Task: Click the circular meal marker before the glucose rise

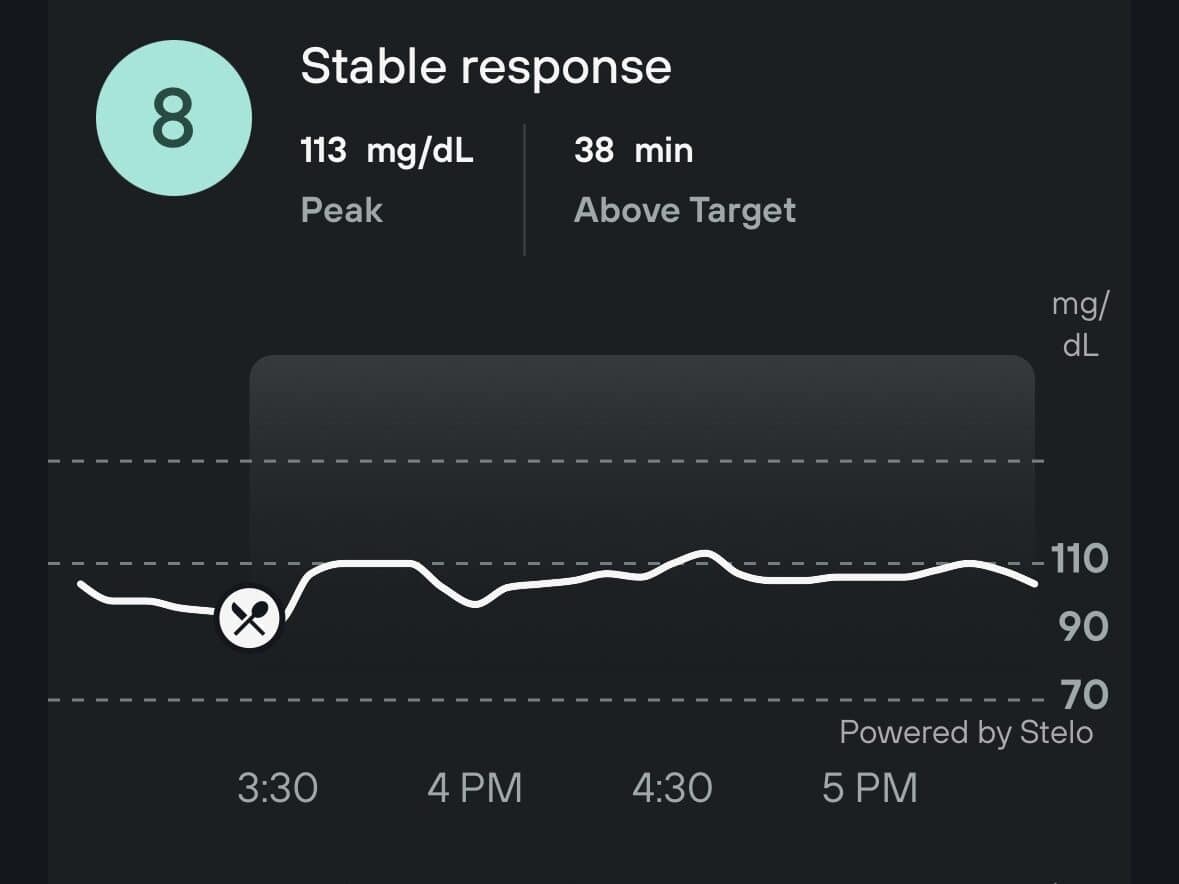Action: click(x=248, y=617)
